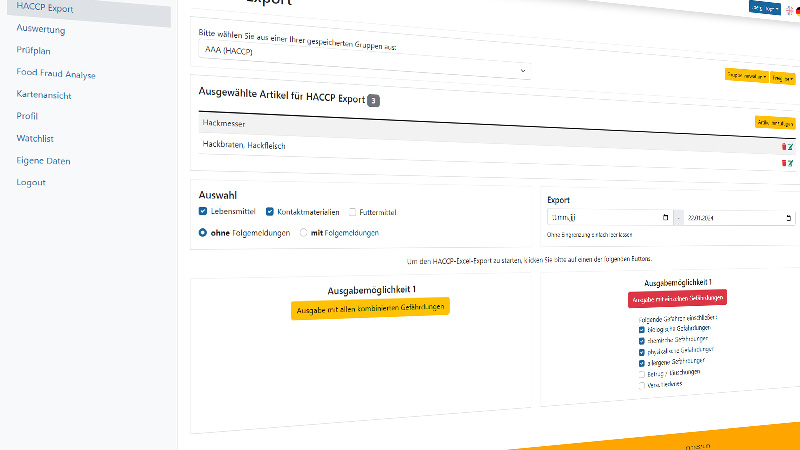The height and width of the screenshot is (450, 800).
Task: Uncheck biologische Gefährdungen checkbox
Action: point(642,330)
